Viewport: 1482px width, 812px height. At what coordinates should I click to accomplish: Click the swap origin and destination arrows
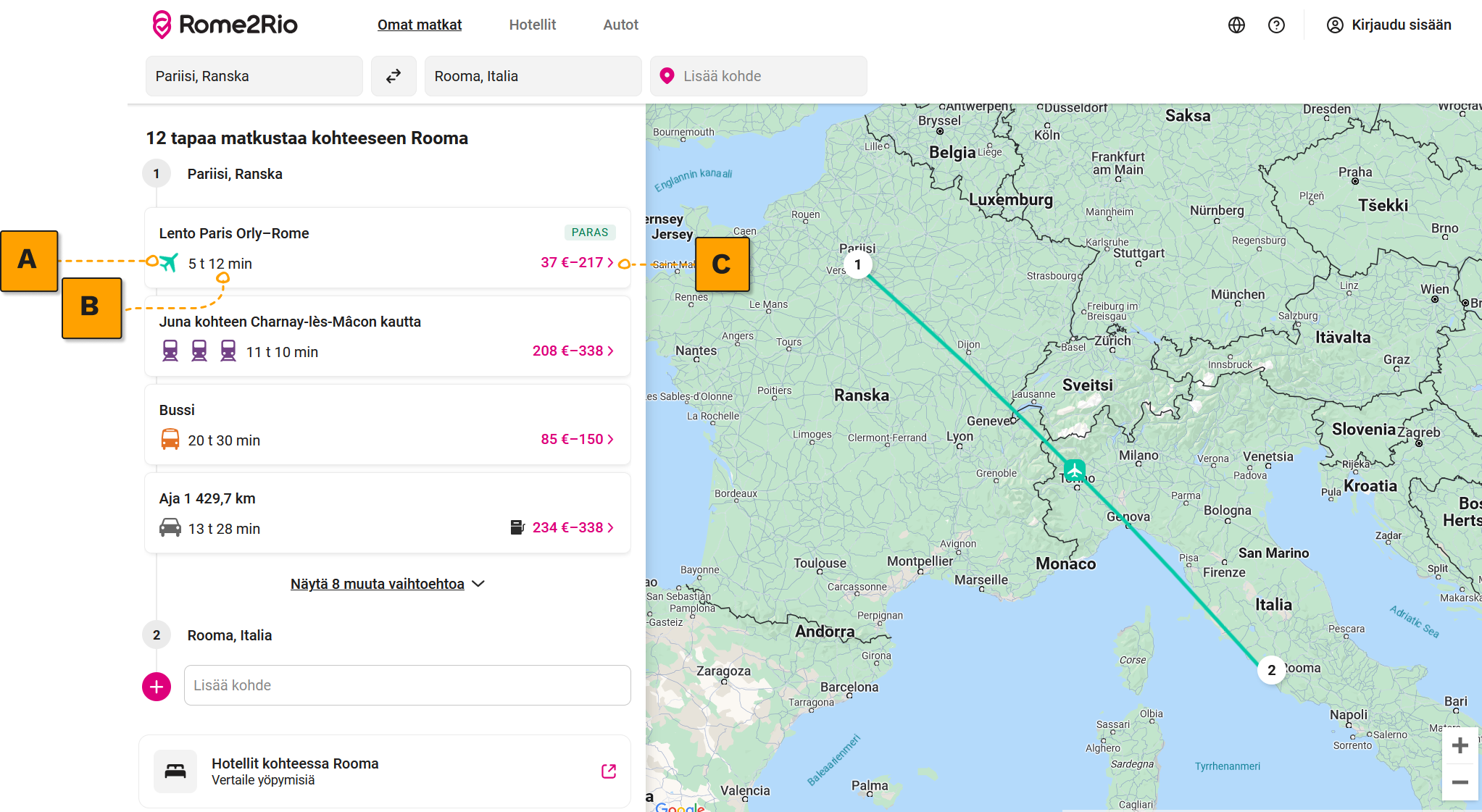coord(394,76)
